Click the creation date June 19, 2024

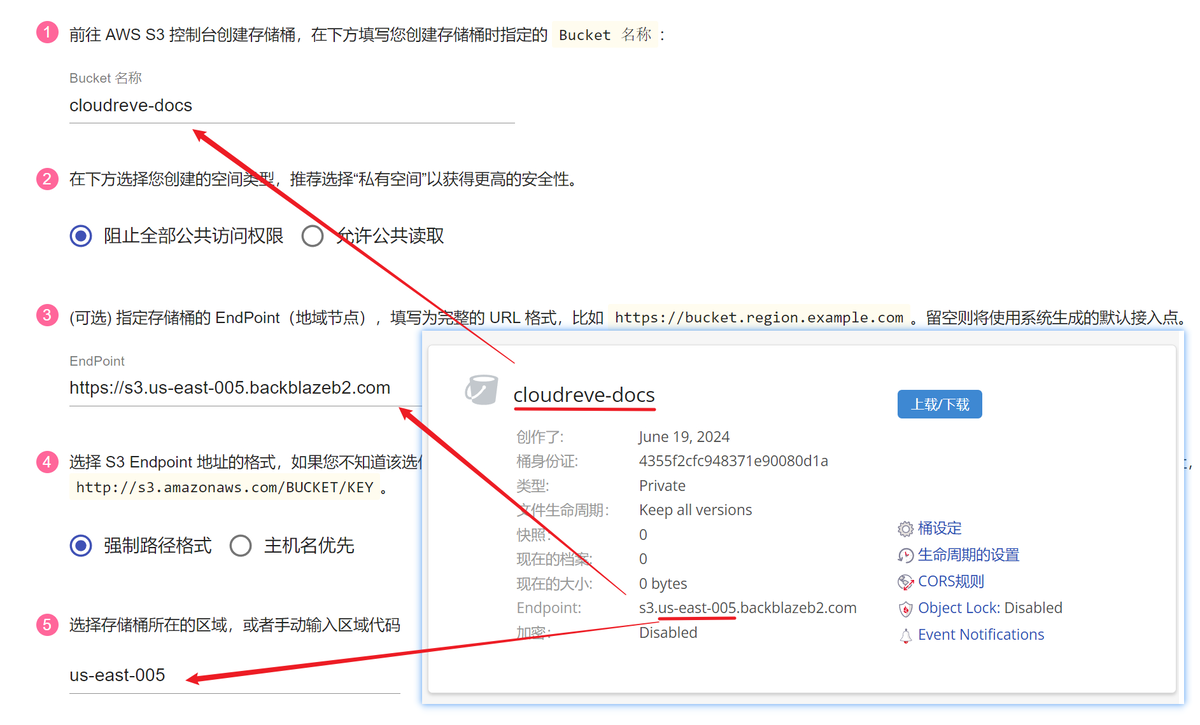[x=684, y=437]
